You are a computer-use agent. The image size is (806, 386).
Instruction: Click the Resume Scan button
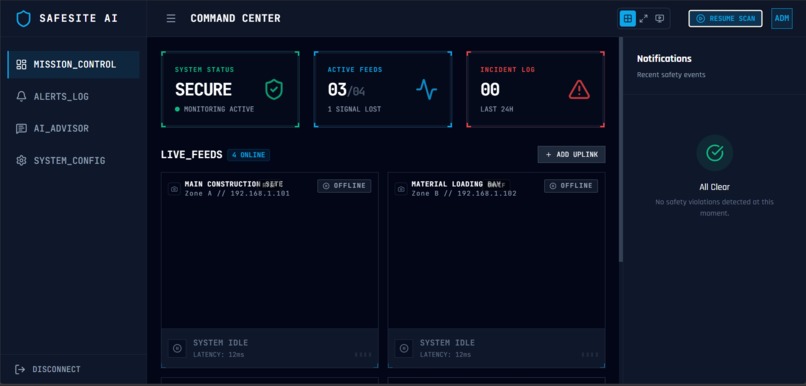(725, 19)
